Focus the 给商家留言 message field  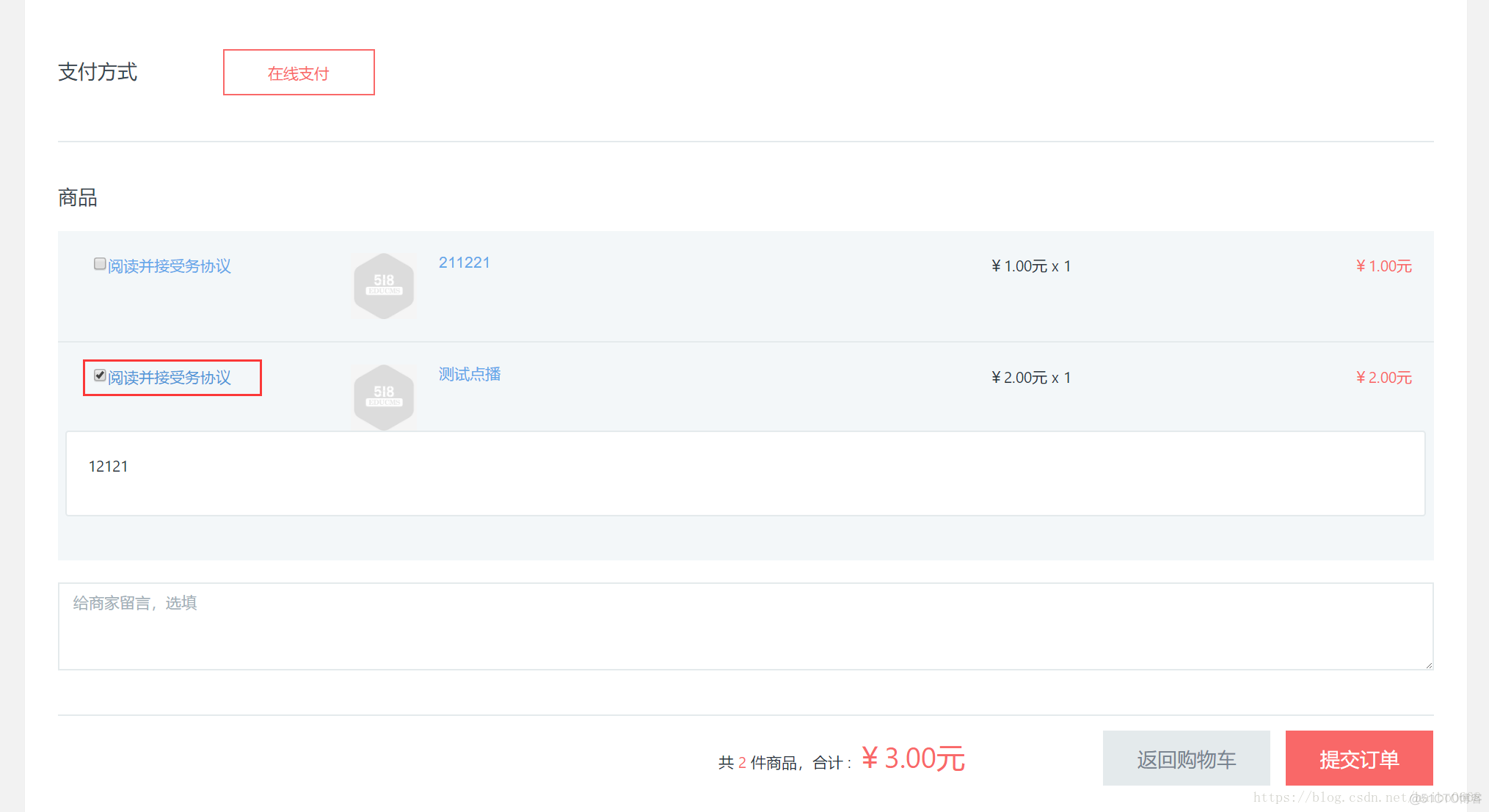(746, 626)
